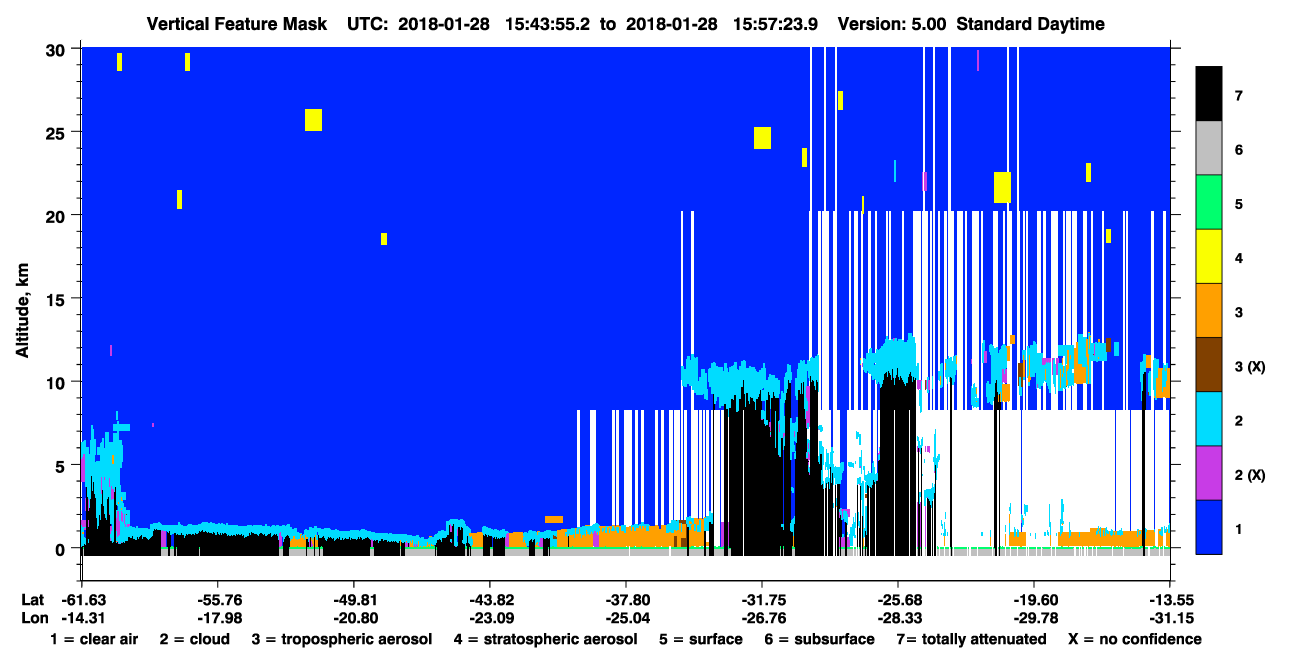Click the longitude value -14.31

(x=82, y=617)
